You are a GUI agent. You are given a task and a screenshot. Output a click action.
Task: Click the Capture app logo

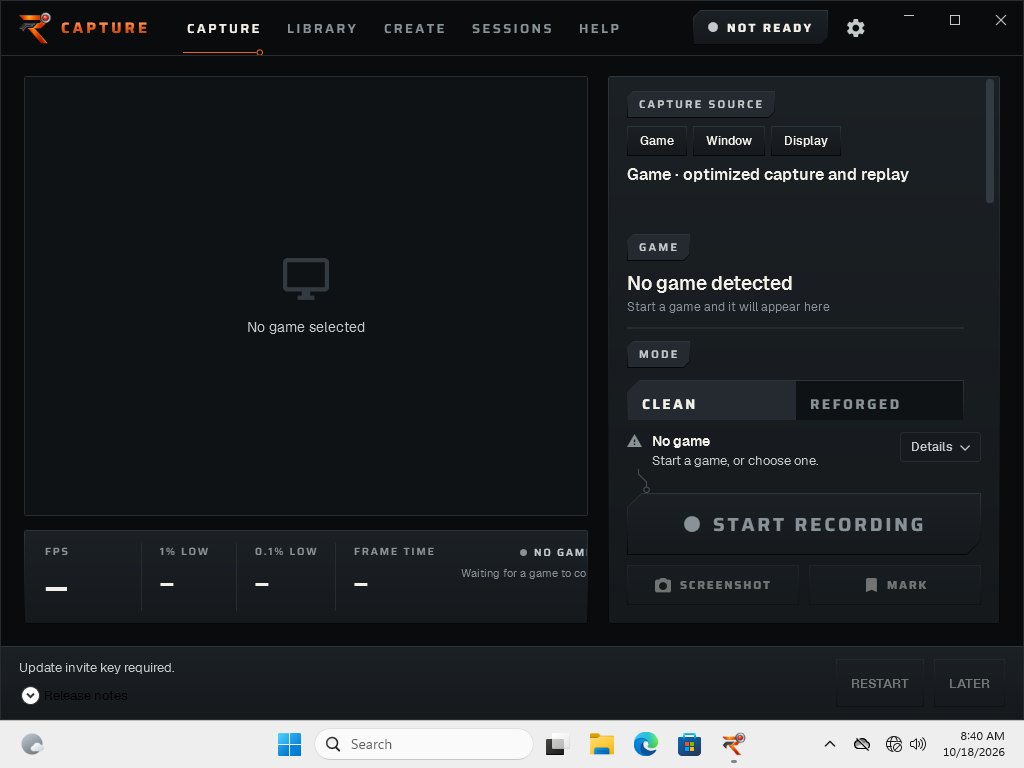(35, 28)
